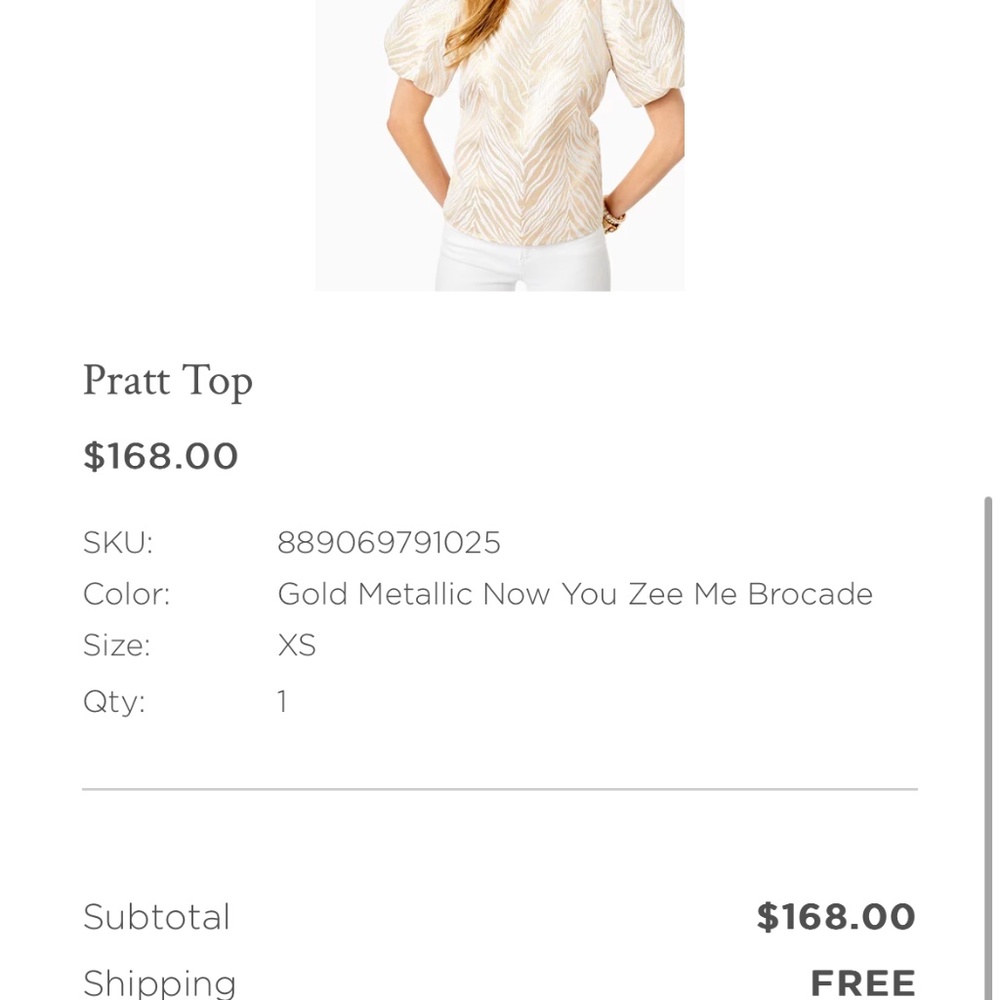The height and width of the screenshot is (1000, 1000).
Task: Click the Color: label
Action: tap(126, 594)
